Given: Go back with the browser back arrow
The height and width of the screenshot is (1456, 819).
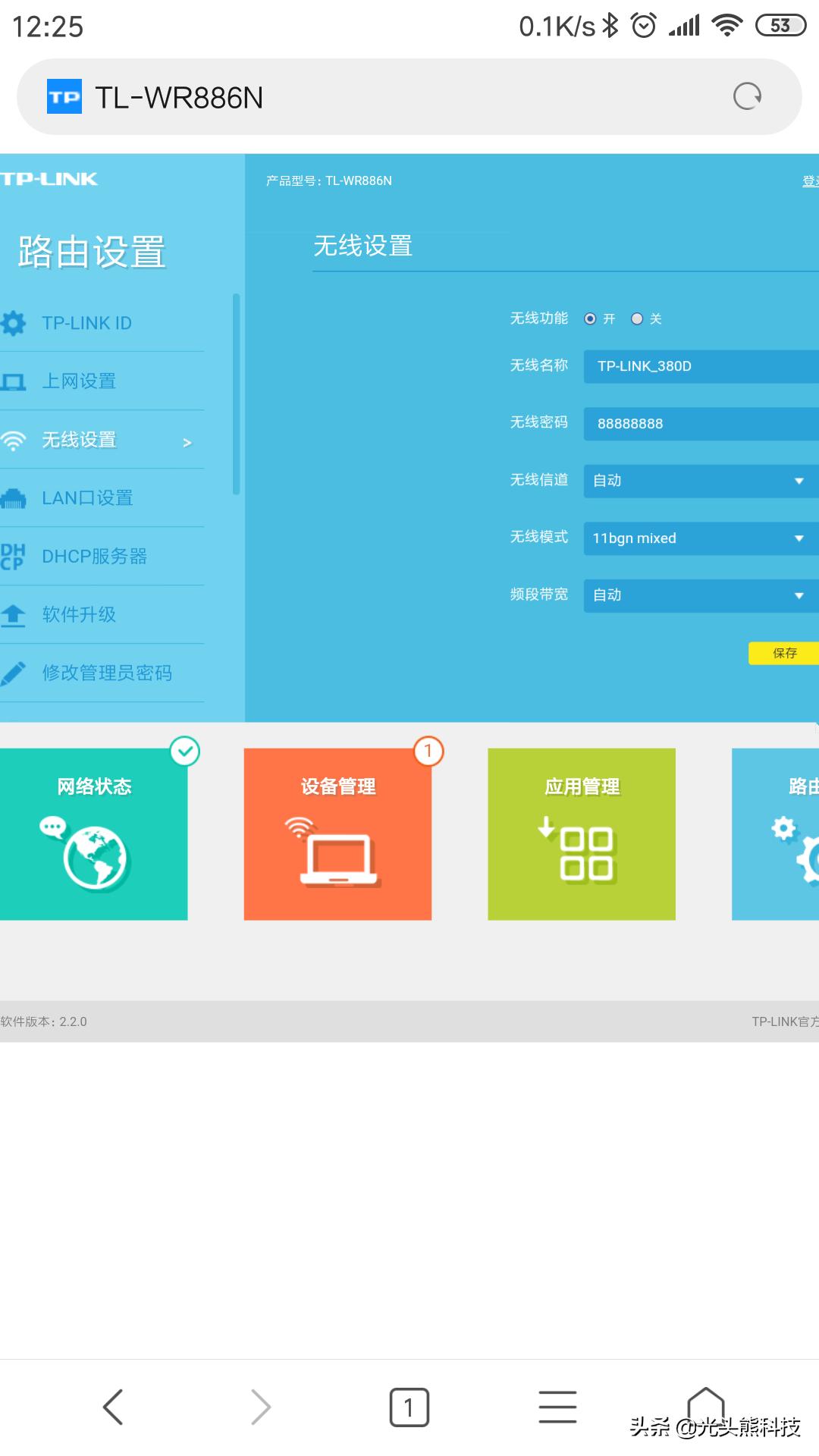Looking at the screenshot, I should pyautogui.click(x=113, y=1407).
